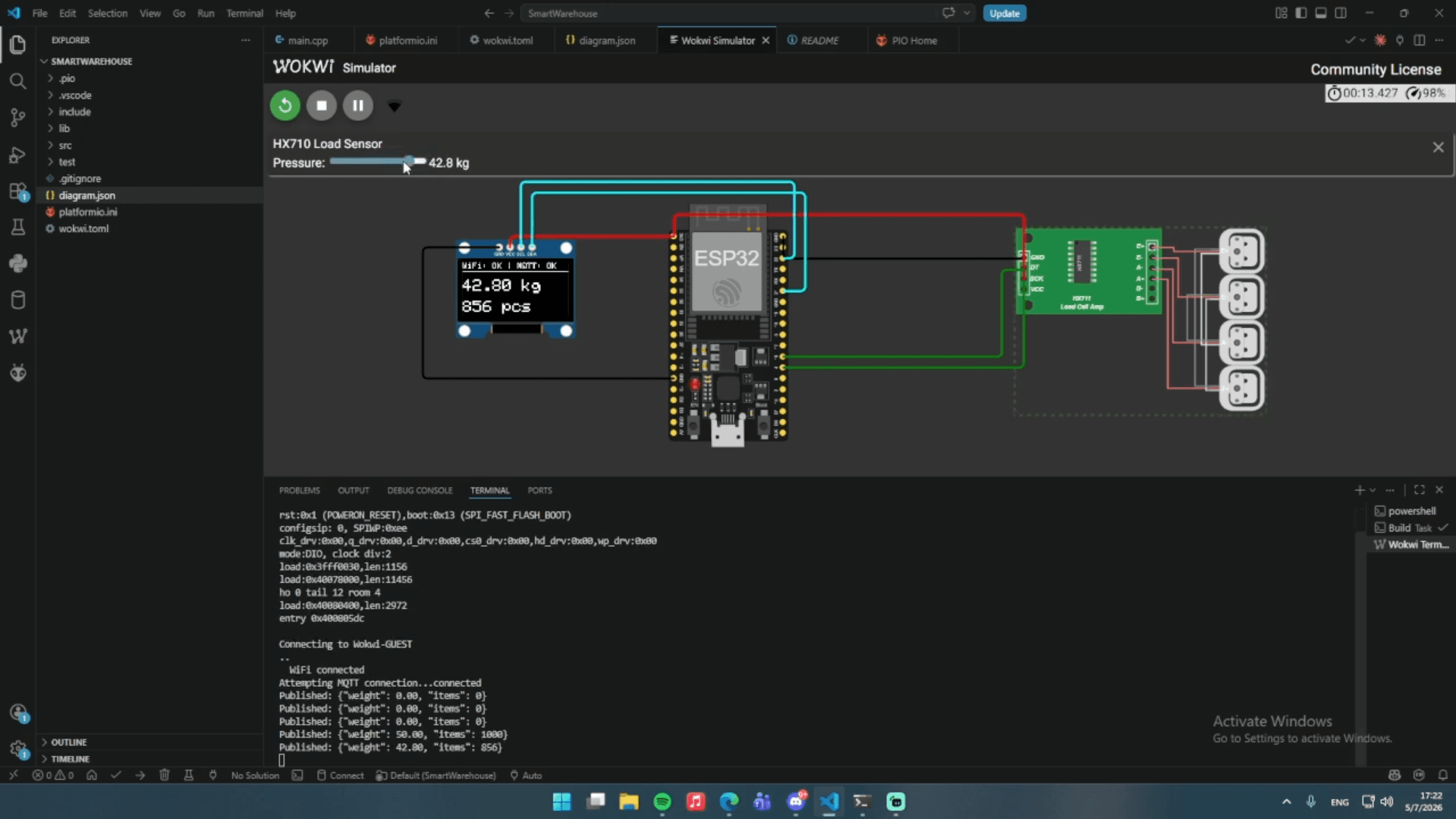Switch to the main.cpp tab

pos(307,40)
